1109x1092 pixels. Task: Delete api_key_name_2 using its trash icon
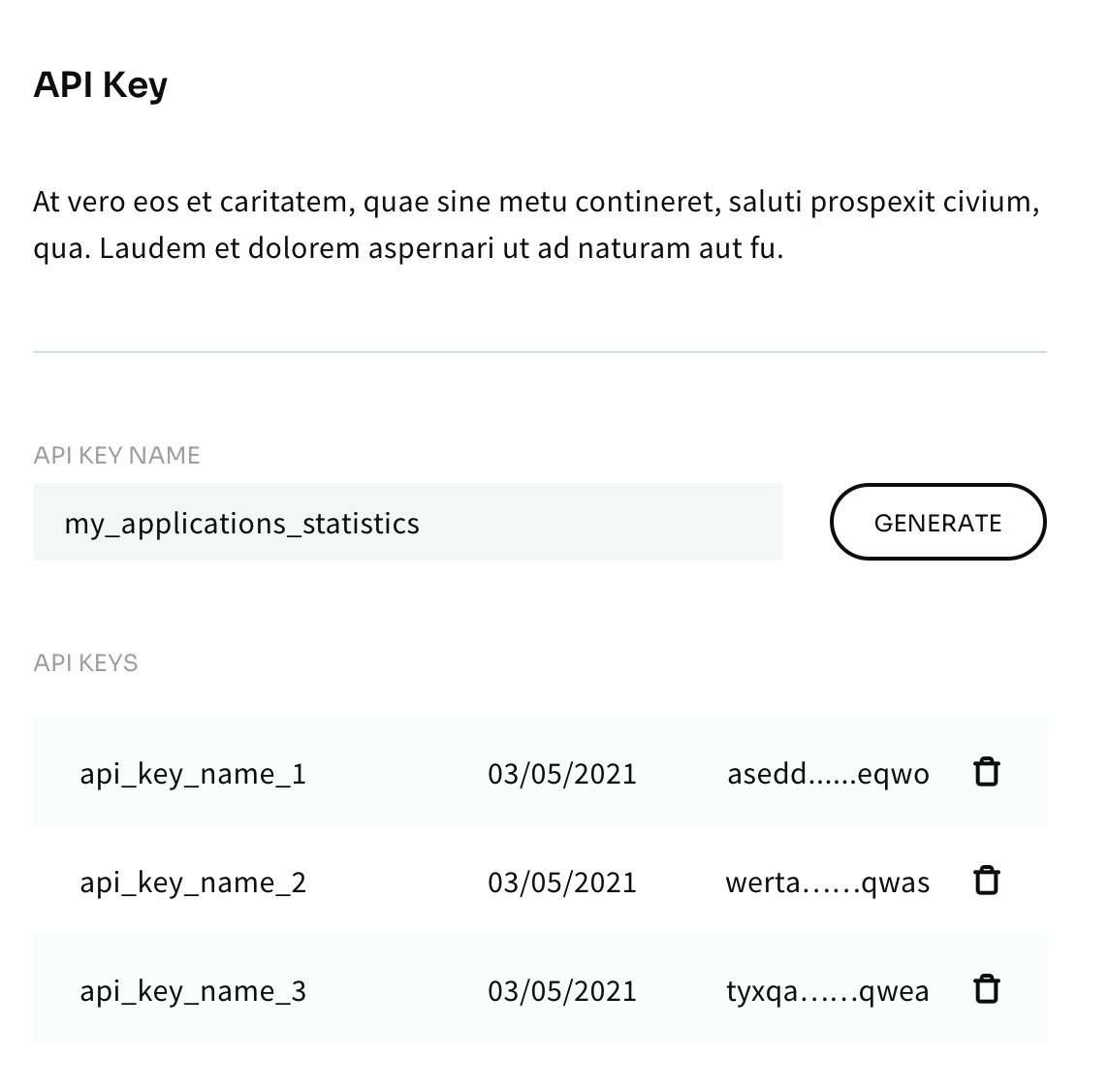coord(987,881)
